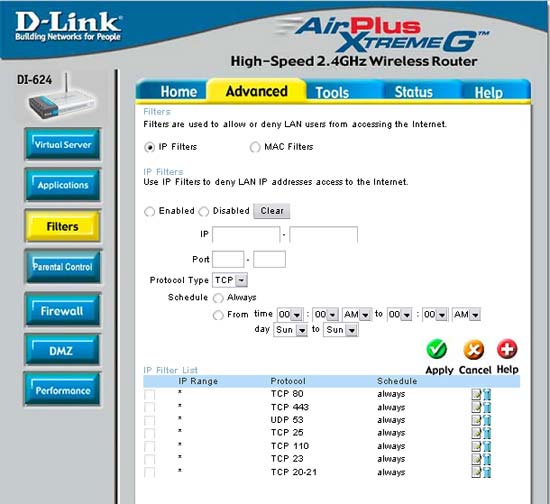Click the red Help plus icon
The width and height of the screenshot is (550, 504).
click(507, 349)
